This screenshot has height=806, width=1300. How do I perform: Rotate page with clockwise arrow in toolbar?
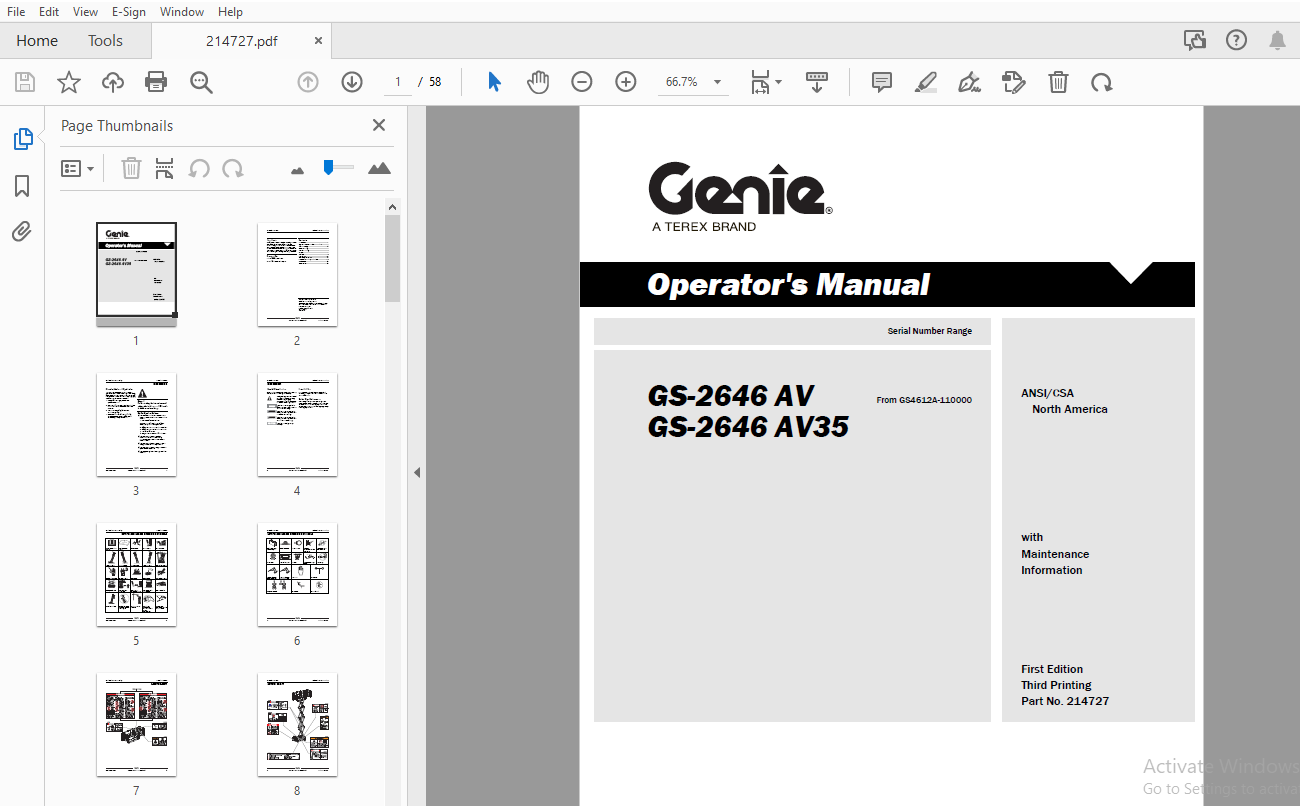(1102, 82)
